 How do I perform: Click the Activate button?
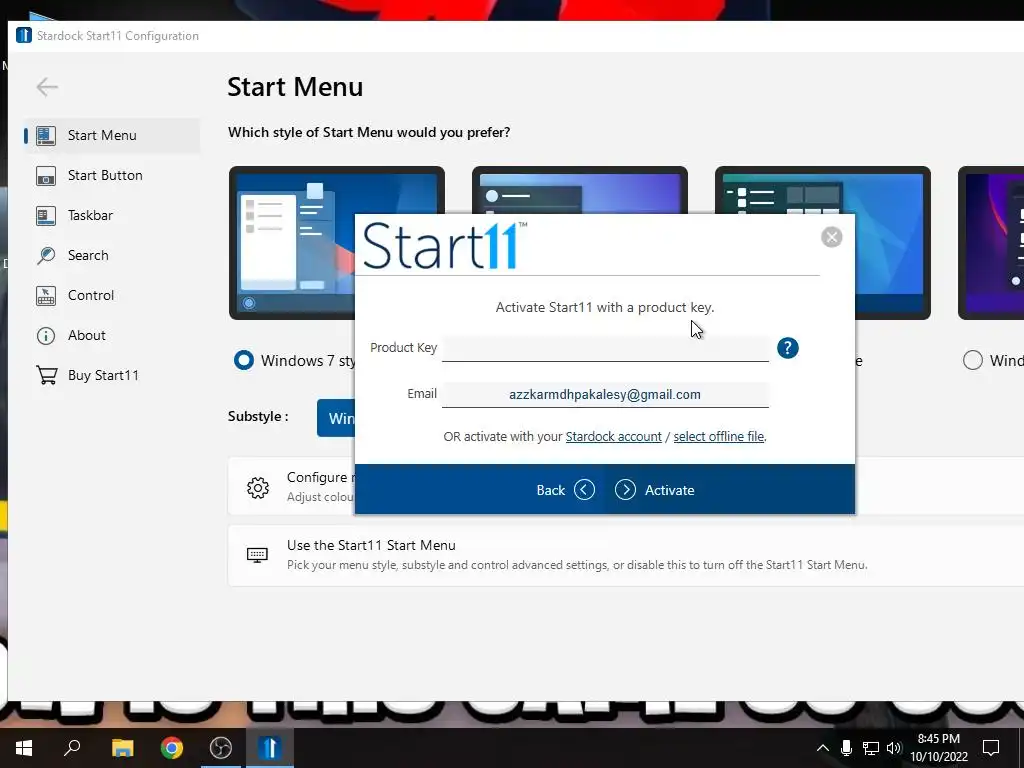[x=654, y=490]
